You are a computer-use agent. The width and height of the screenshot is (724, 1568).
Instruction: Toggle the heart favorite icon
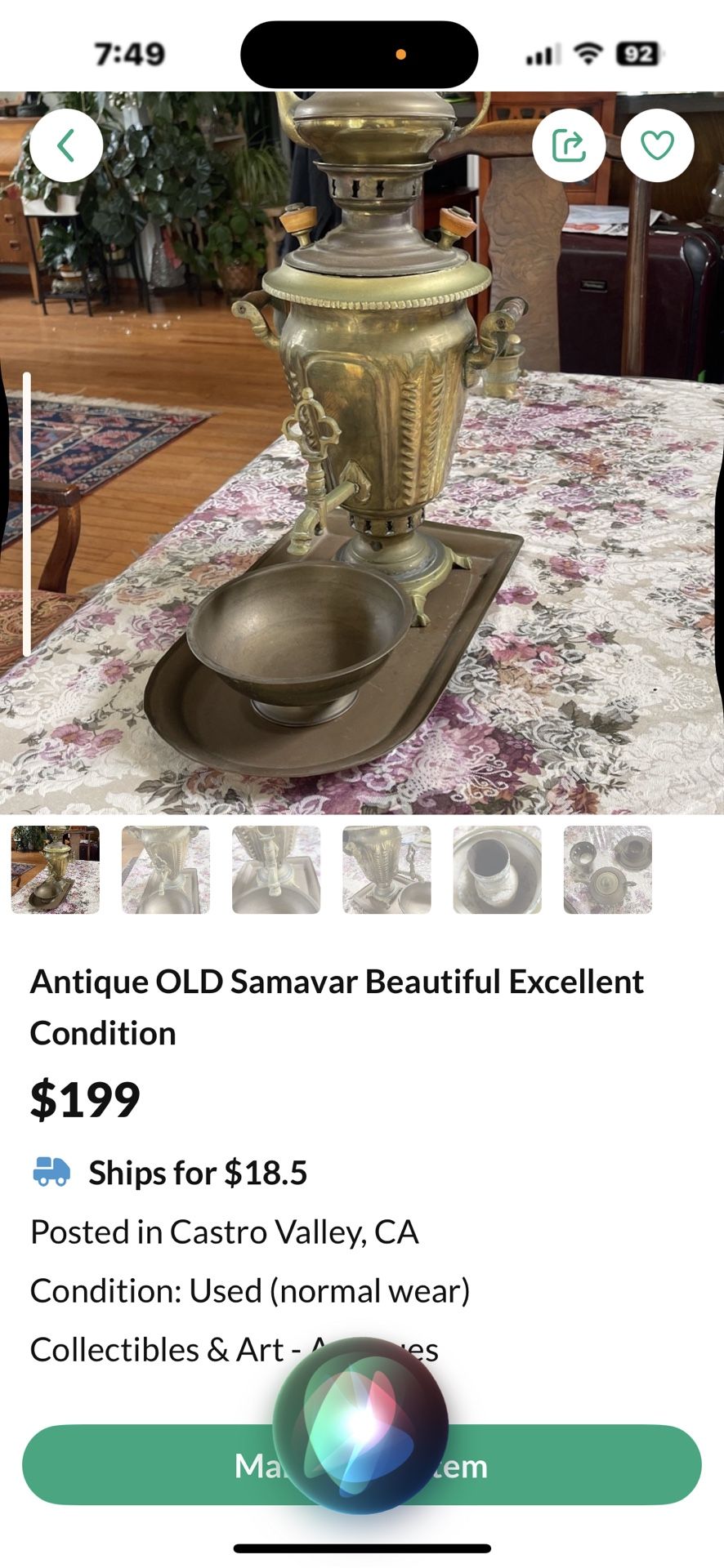coord(657,145)
